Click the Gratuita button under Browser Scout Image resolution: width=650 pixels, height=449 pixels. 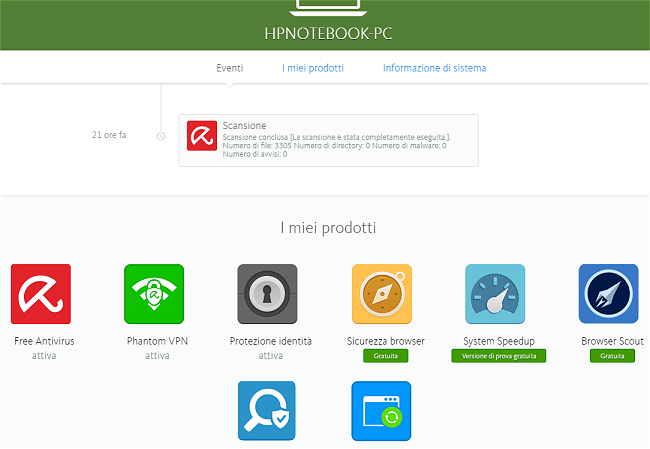tap(612, 356)
